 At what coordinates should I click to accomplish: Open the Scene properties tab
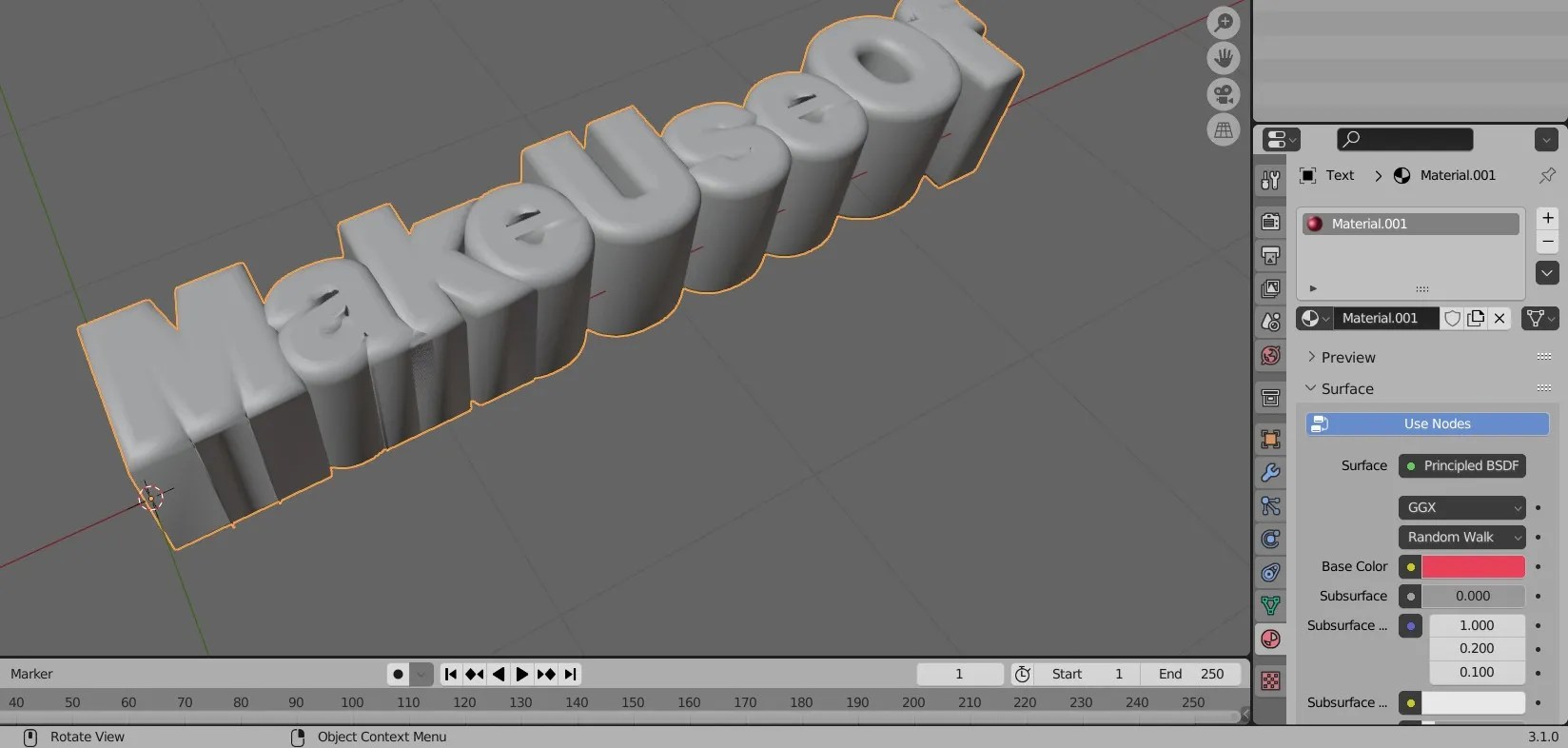[x=1270, y=322]
